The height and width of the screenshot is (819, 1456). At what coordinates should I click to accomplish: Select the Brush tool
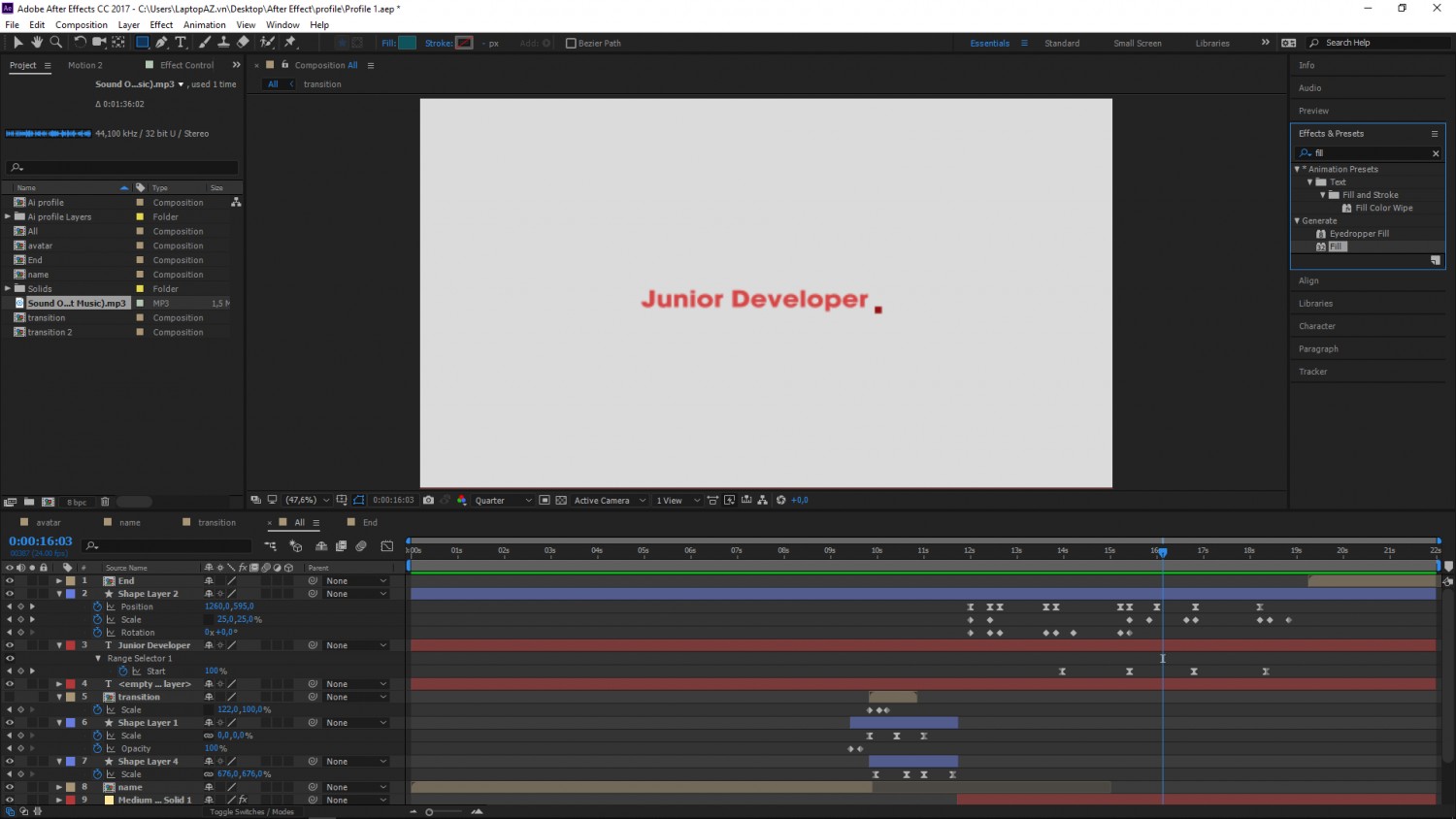tap(205, 43)
